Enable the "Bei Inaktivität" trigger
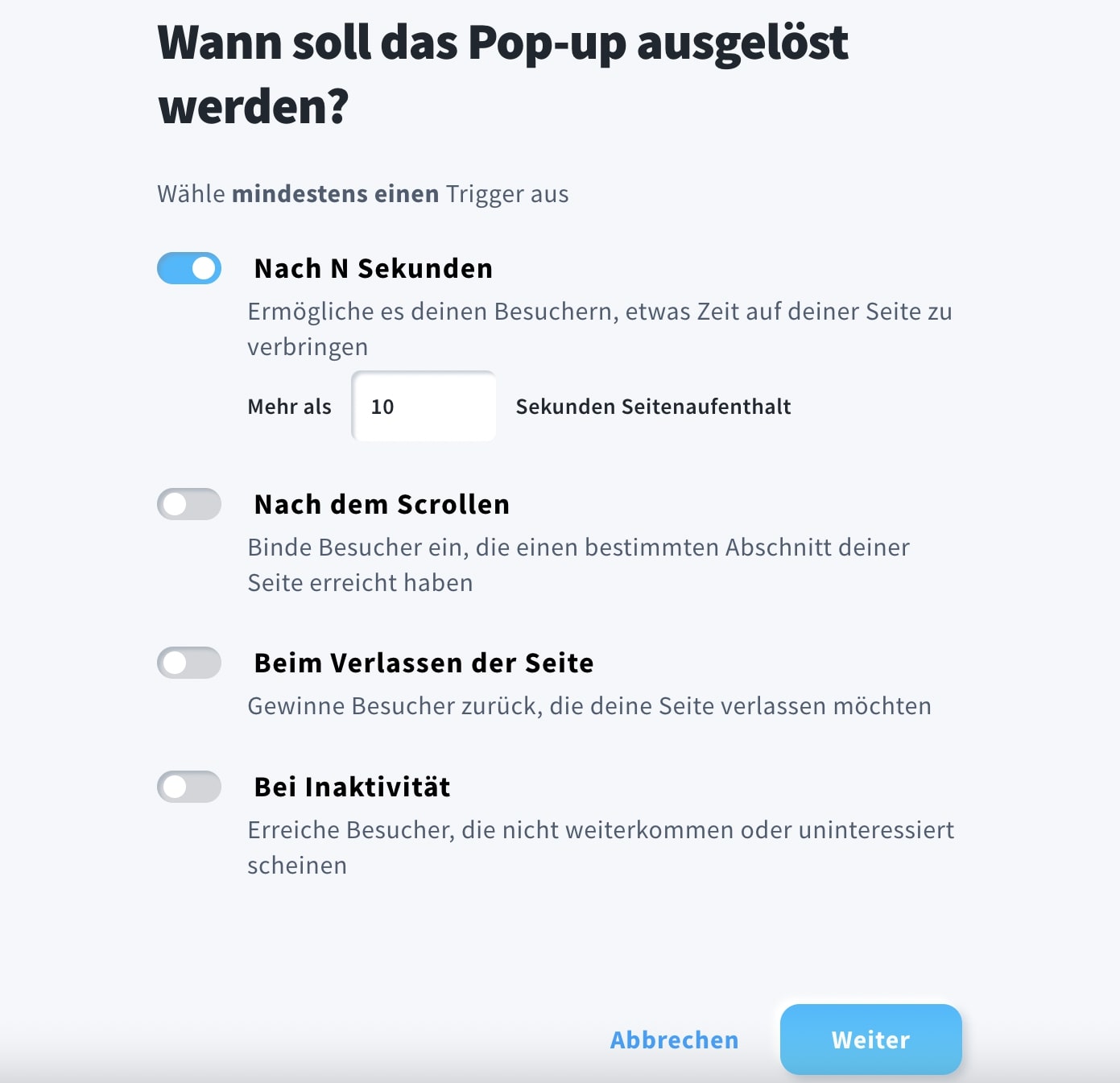Image resolution: width=1120 pixels, height=1083 pixels. [188, 787]
